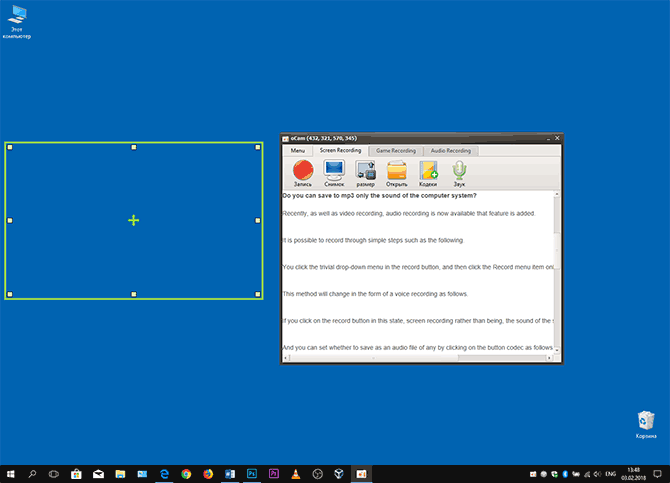The height and width of the screenshot is (483, 670).
Task: Take a screenshot with the Снимок icon
Action: (x=334, y=173)
